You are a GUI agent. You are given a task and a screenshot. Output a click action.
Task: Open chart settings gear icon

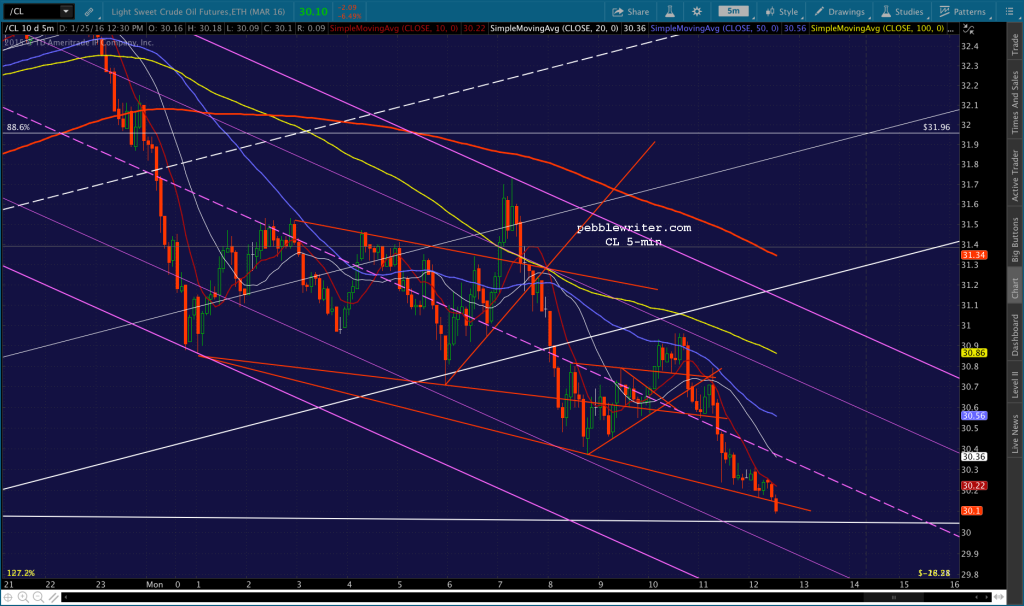(697, 12)
